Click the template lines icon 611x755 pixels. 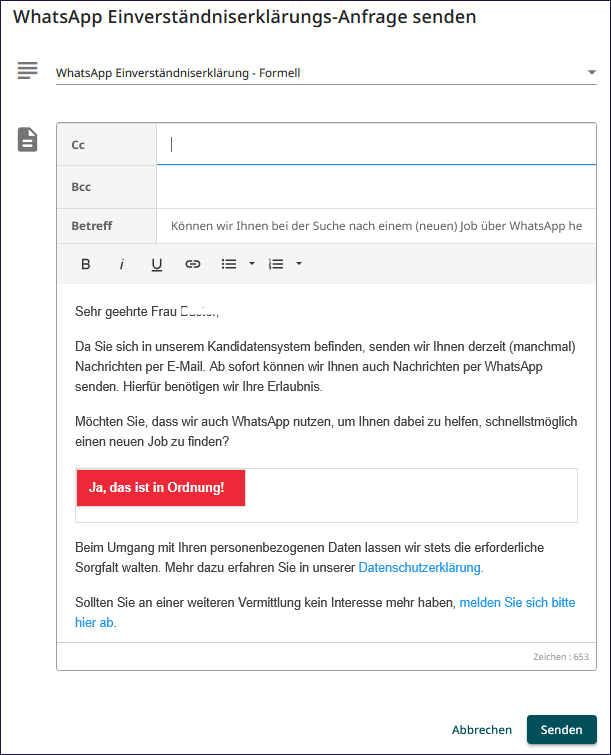[27, 70]
